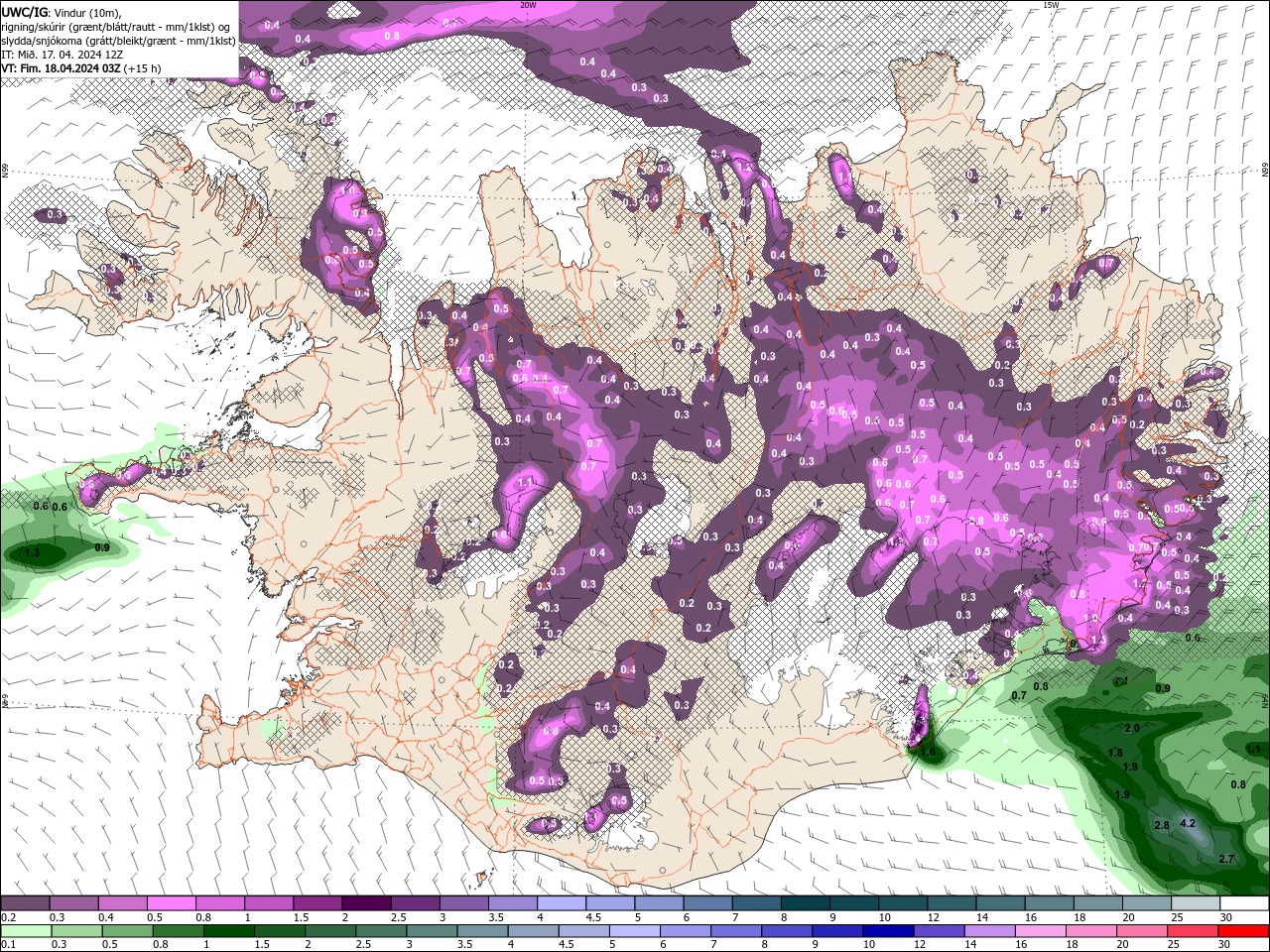Screen dimensions: 1270x952
Task: Pick the palest green swatch starting the rain scale
Action: pyautogui.click(x=25, y=930)
